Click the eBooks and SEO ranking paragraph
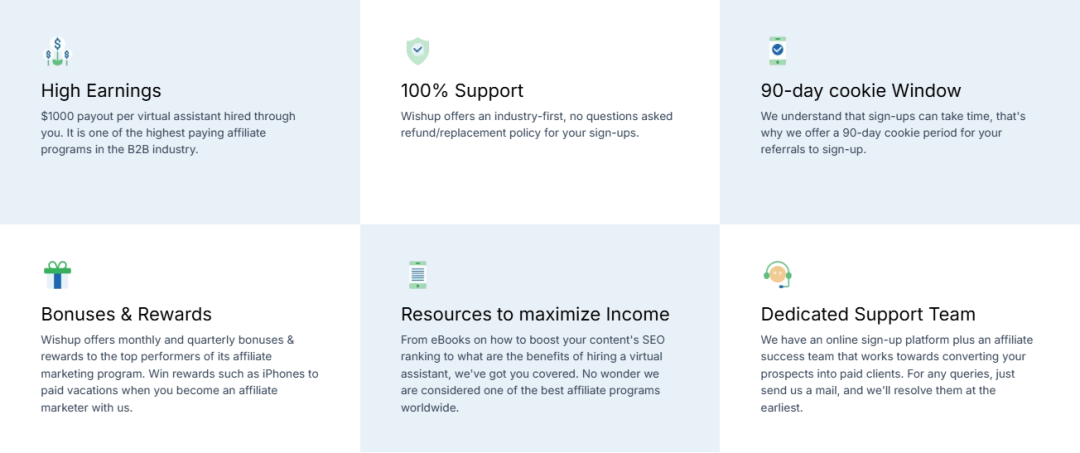 [537, 374]
